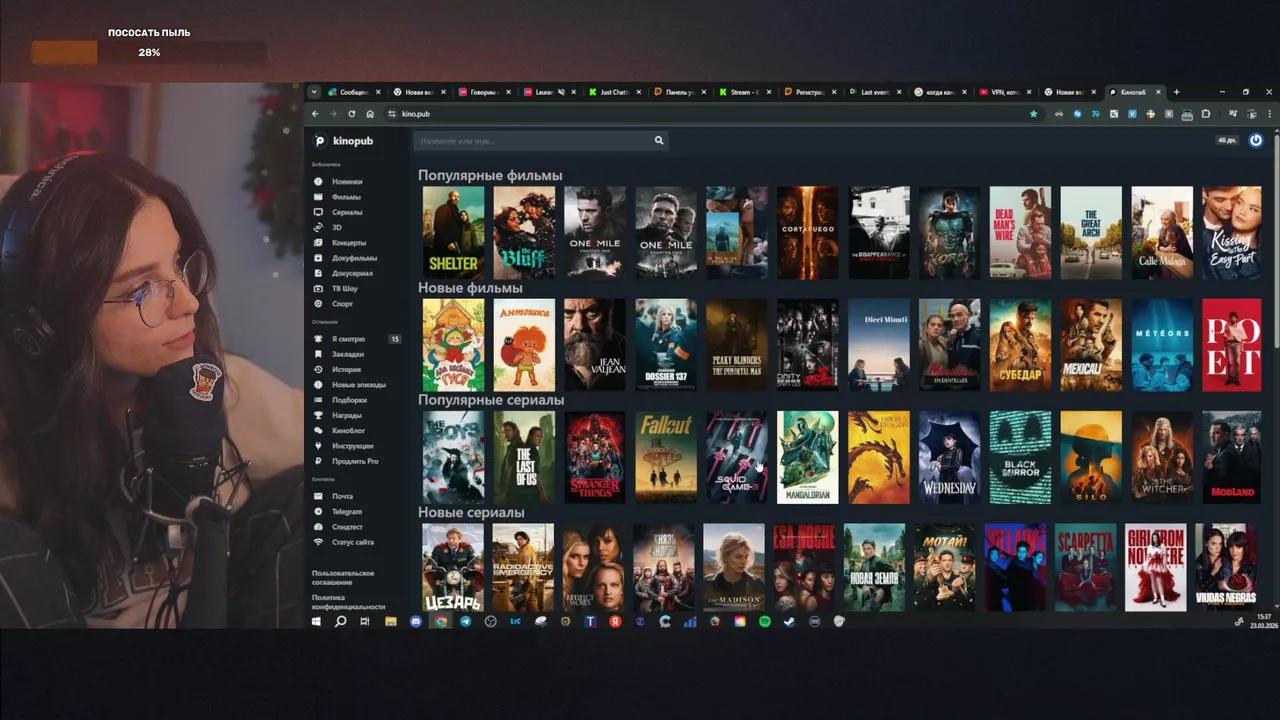Open Пользовательское соглашение link

click(x=343, y=577)
